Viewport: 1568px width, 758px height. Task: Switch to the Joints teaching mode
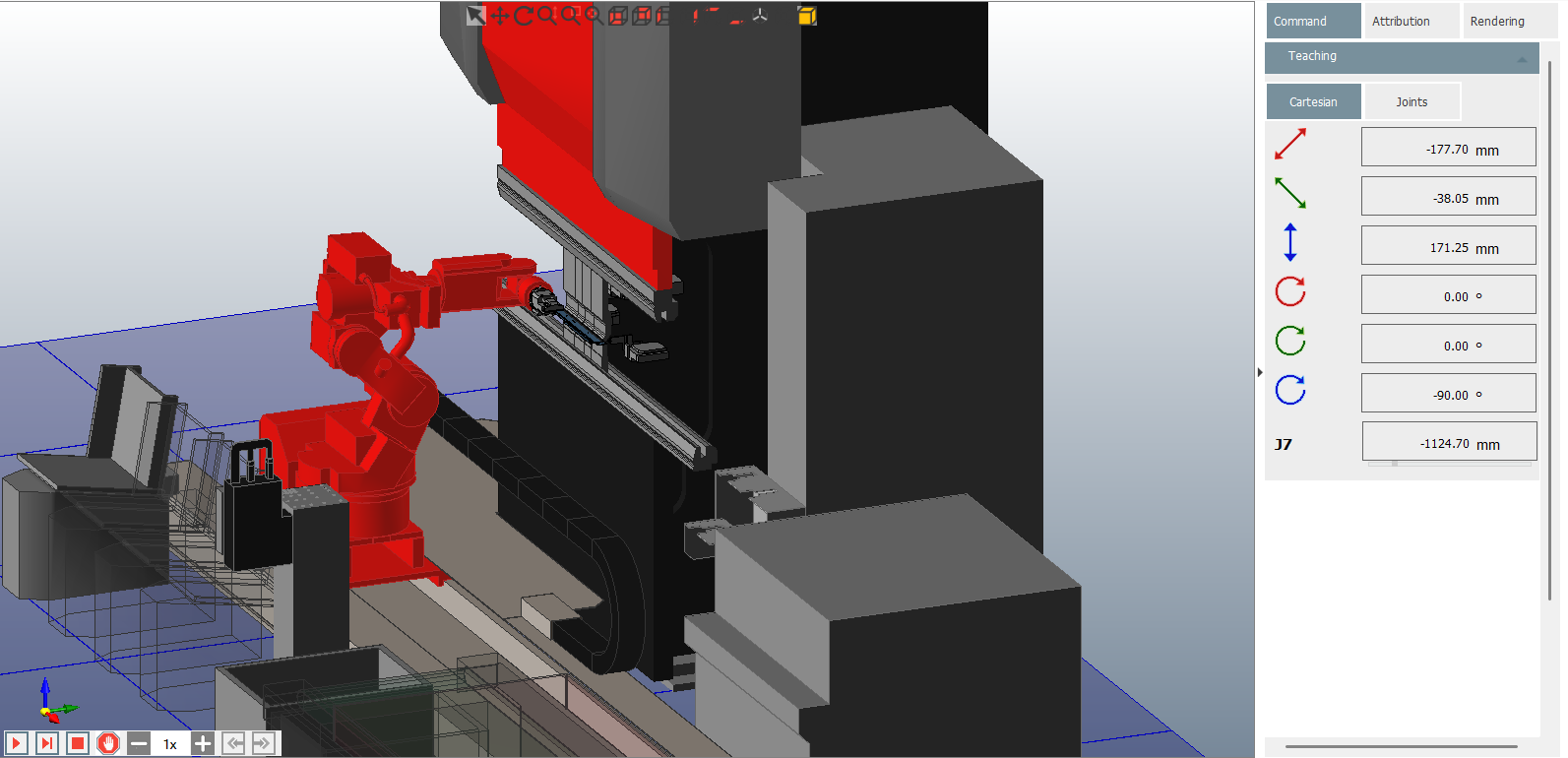coord(1411,101)
